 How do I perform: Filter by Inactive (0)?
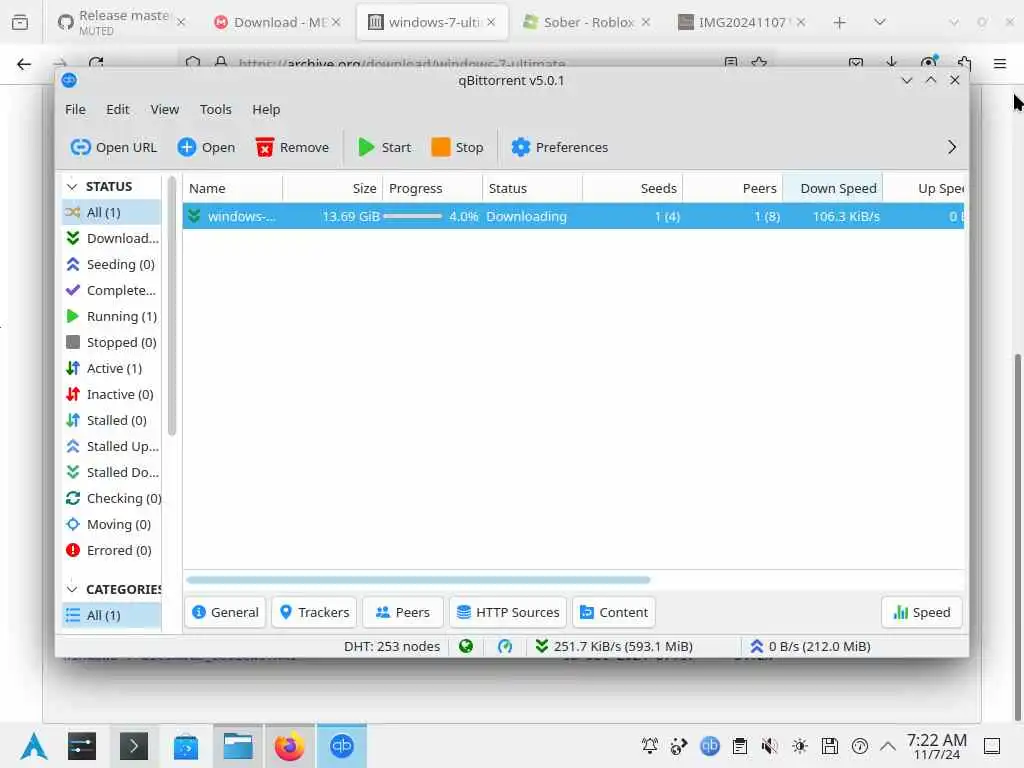(x=111, y=395)
